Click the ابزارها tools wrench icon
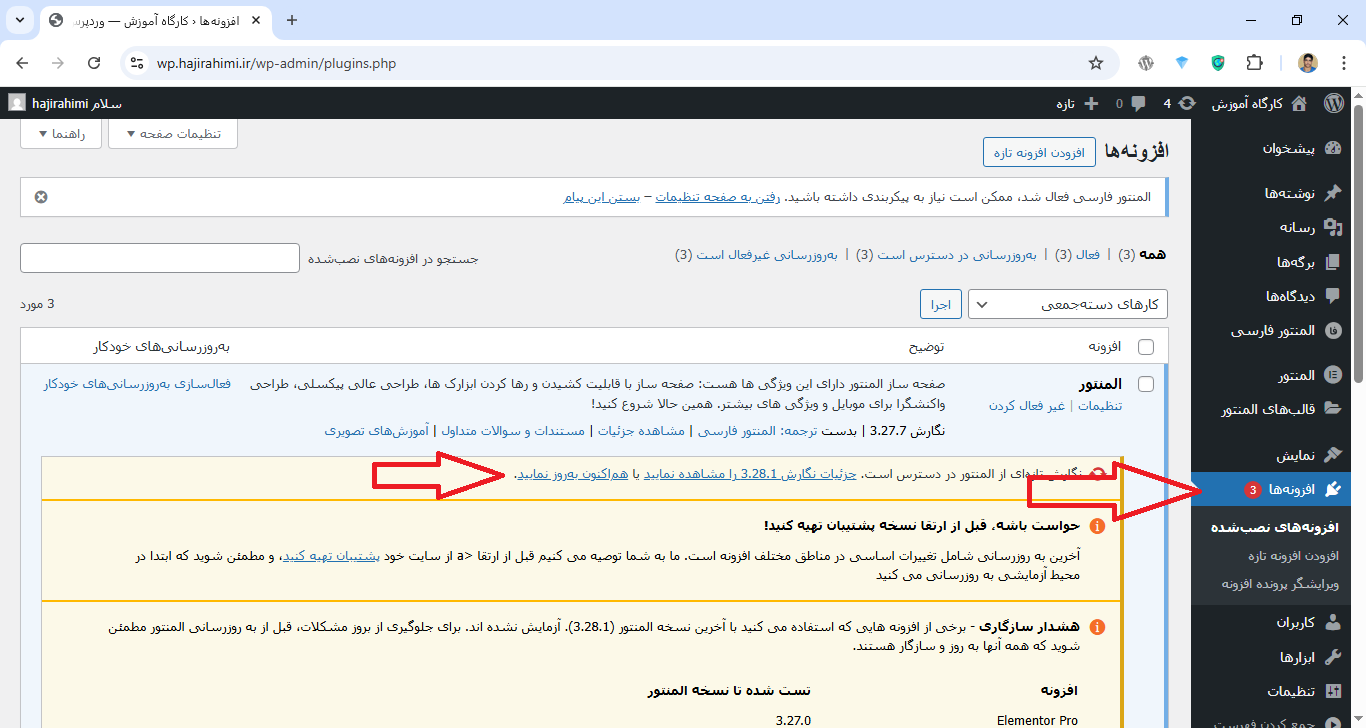The width and height of the screenshot is (1366, 728). 1332,657
